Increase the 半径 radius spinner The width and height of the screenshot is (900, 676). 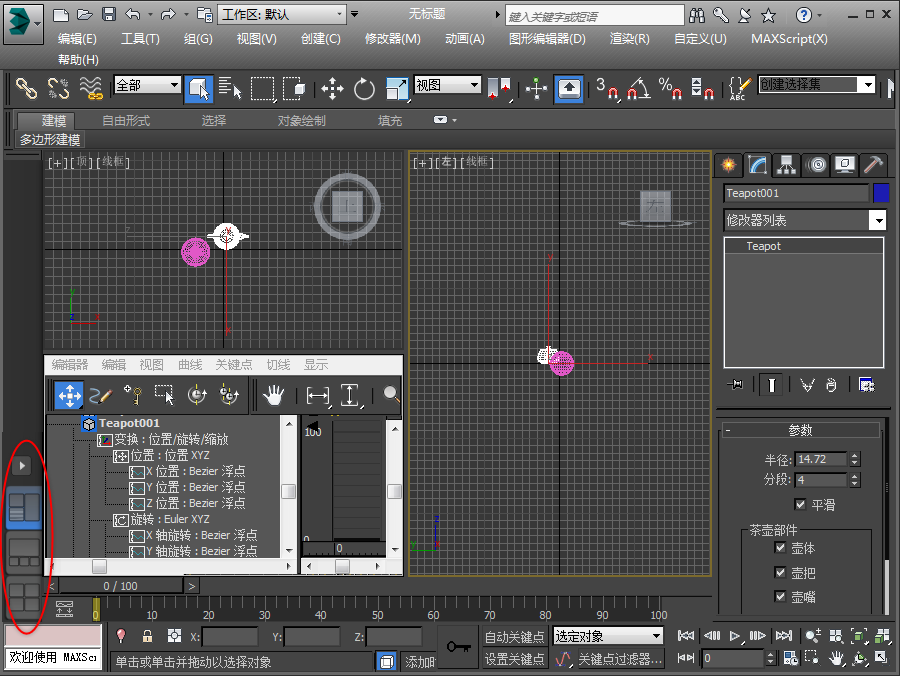pyautogui.click(x=855, y=456)
